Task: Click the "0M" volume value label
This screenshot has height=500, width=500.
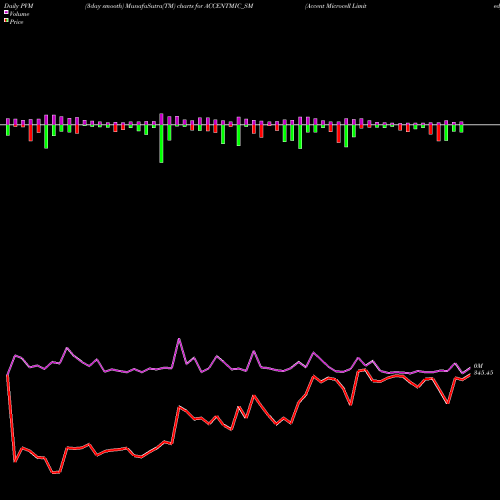Action: point(478,366)
